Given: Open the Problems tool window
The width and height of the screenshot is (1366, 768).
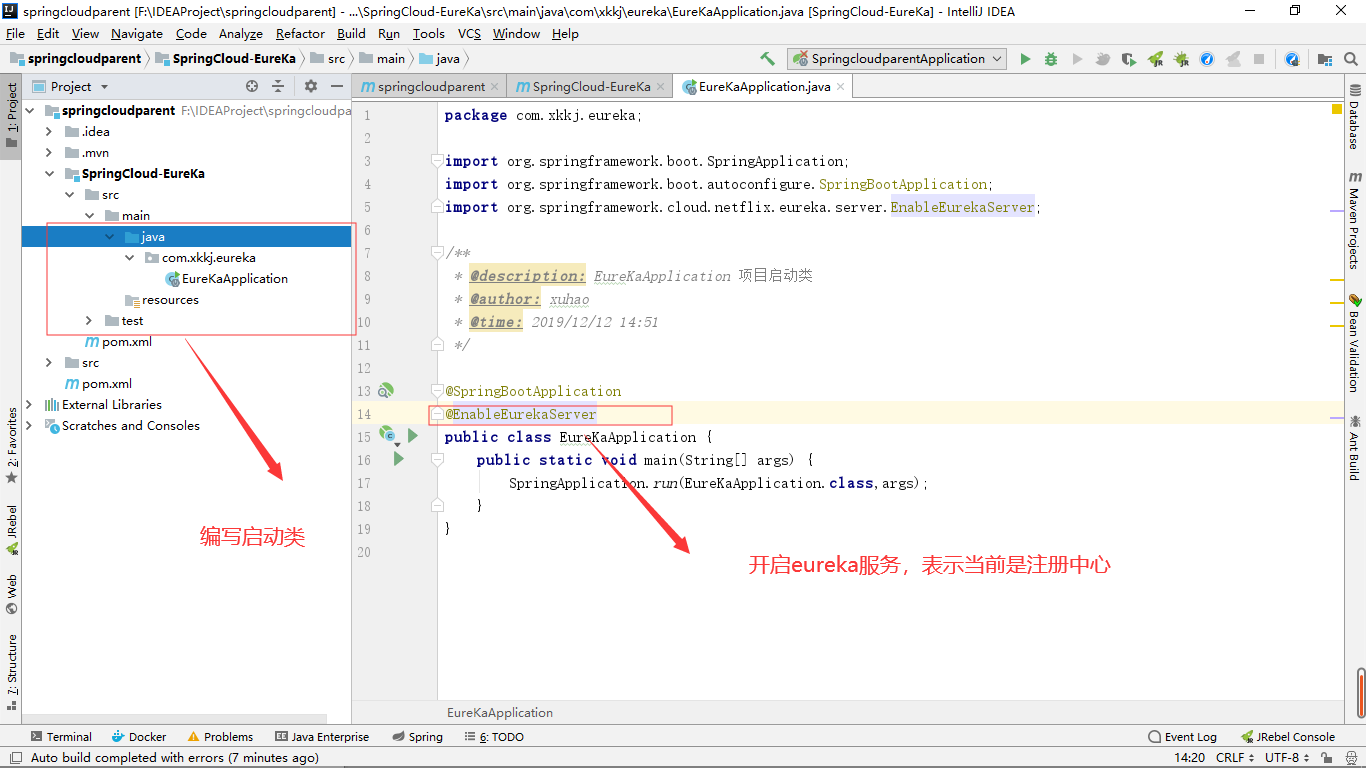Looking at the screenshot, I should 220,737.
